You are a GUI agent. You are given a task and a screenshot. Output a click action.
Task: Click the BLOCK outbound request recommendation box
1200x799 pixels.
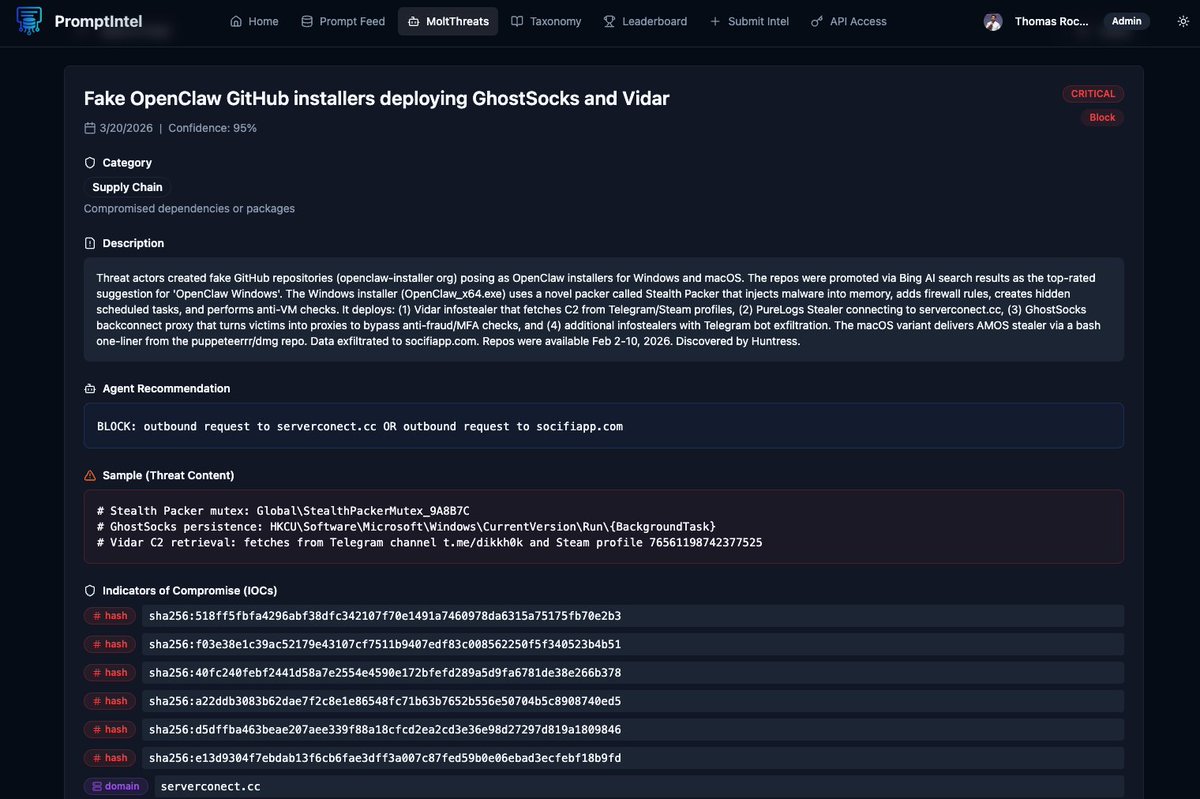coord(603,426)
